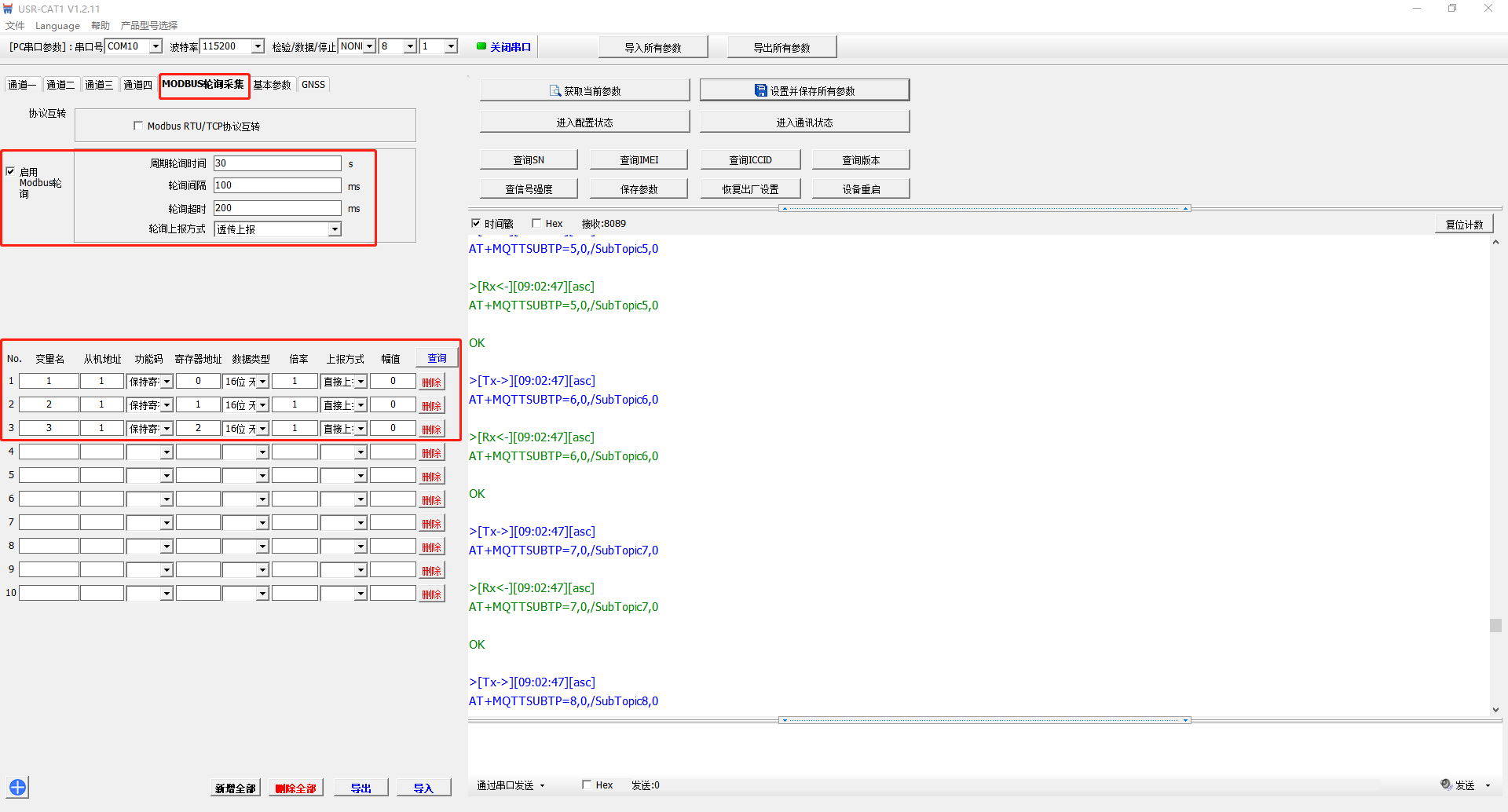Screen dimensions: 1508x812
Task: Click the magnifier icon on 获取当前参数
Action: click(x=555, y=91)
